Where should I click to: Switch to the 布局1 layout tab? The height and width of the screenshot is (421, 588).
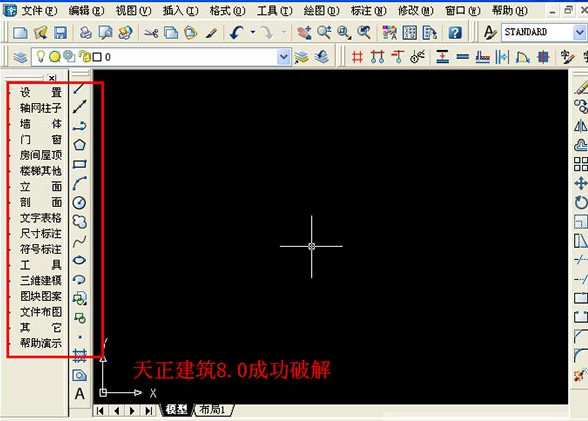point(212,410)
